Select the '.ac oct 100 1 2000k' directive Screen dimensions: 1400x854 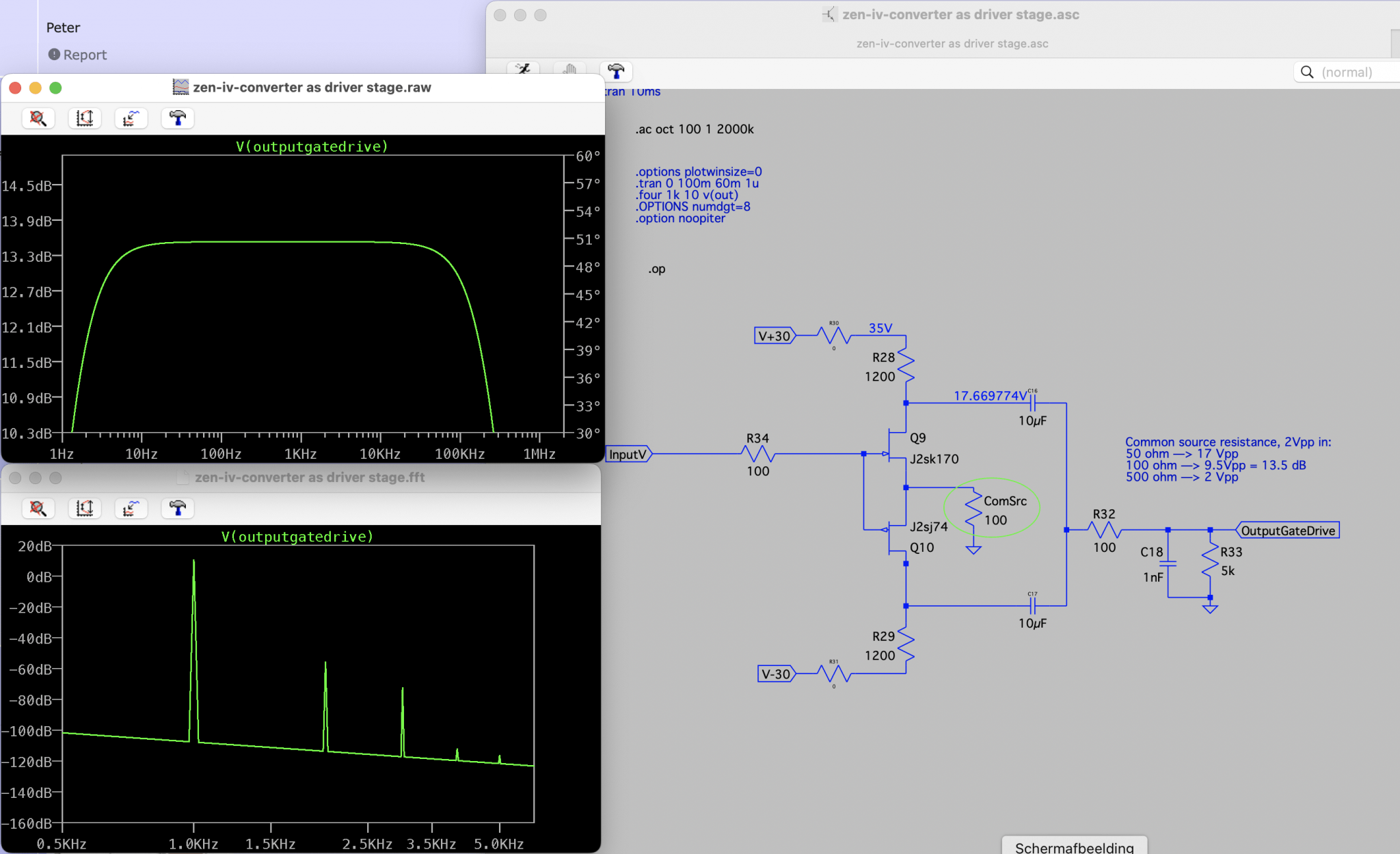click(695, 129)
